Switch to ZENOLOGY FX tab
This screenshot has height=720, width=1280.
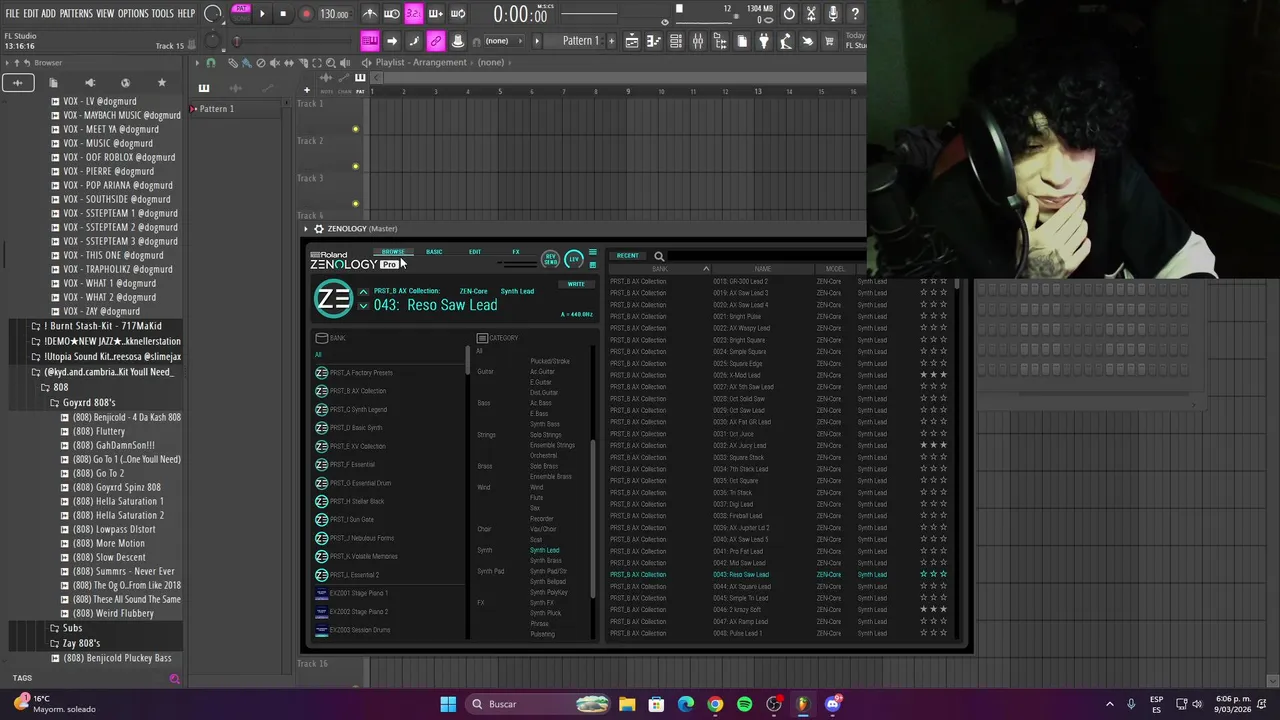point(516,252)
